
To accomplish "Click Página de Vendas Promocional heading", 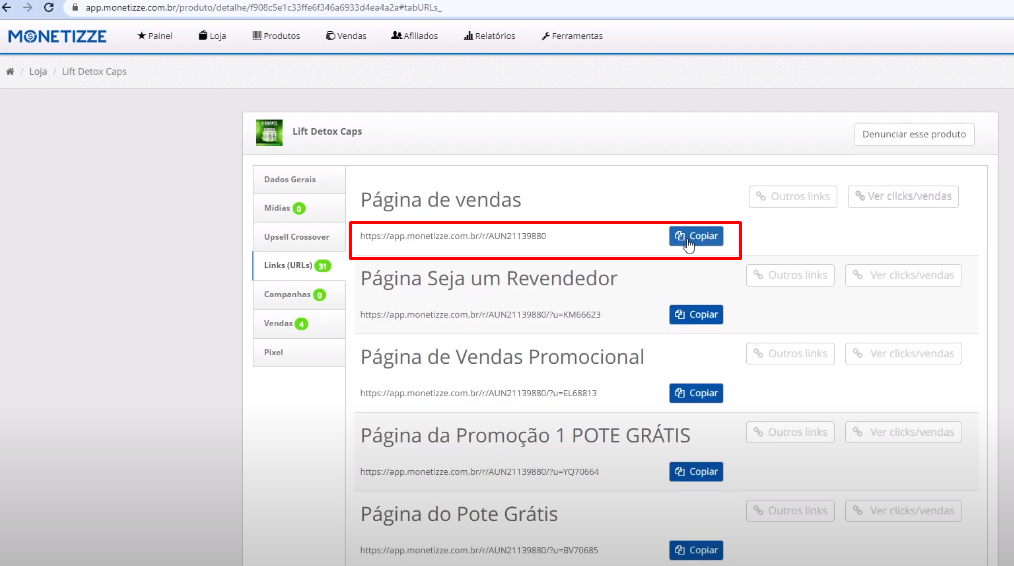I will (x=502, y=357).
